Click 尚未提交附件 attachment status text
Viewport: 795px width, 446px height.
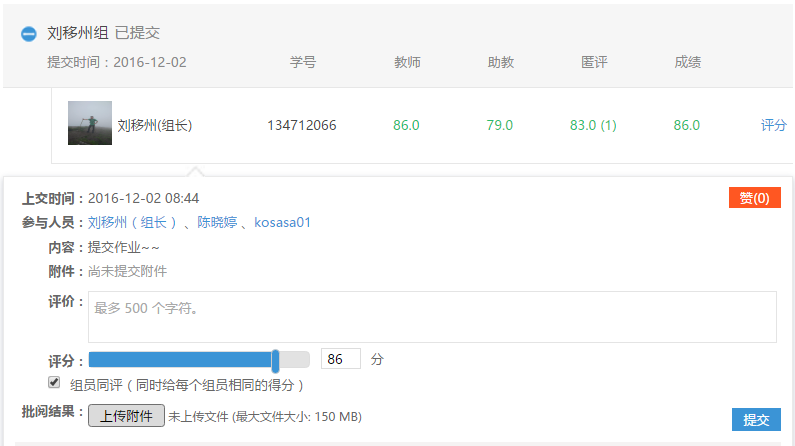pos(127,272)
